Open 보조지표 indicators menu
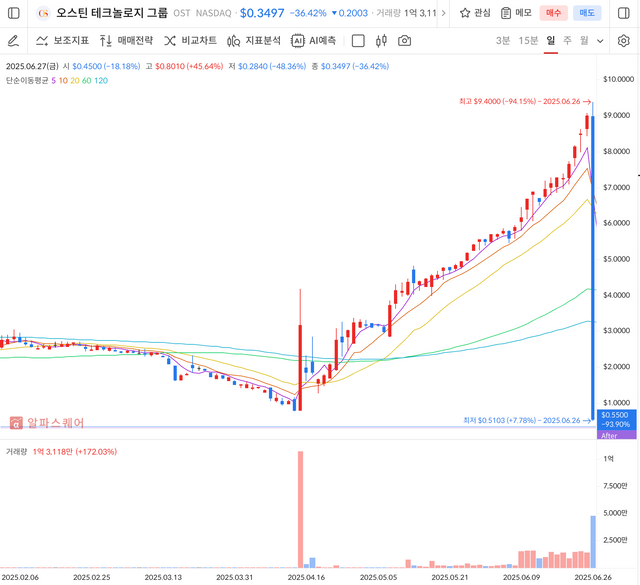The image size is (640, 585). (62, 40)
